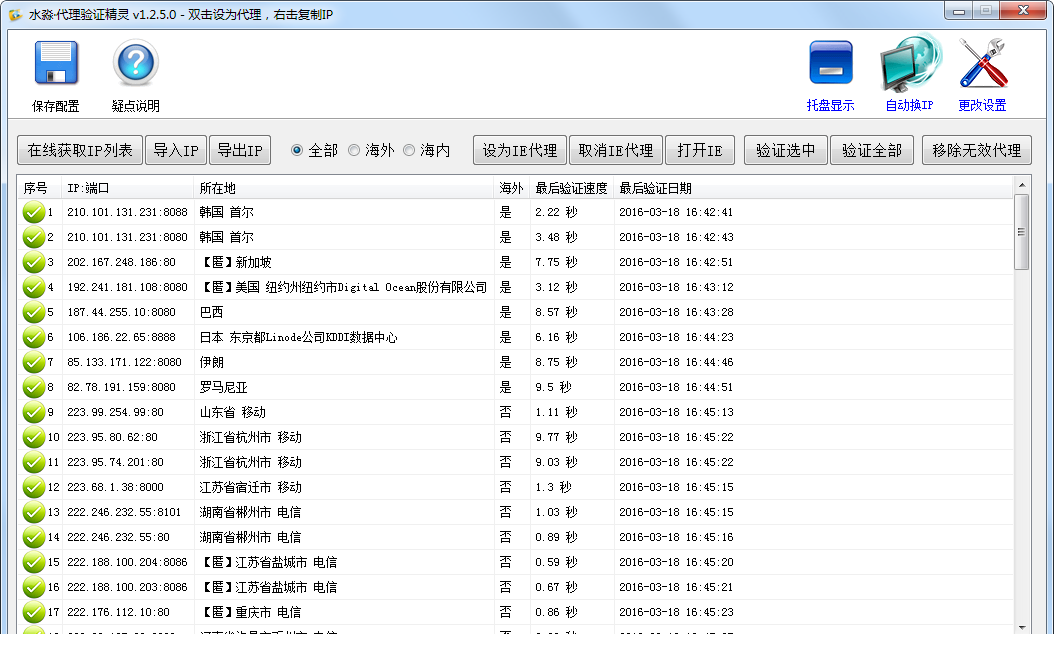Sort by the IP:端口 column header
1054x657 pixels.
(x=128, y=188)
